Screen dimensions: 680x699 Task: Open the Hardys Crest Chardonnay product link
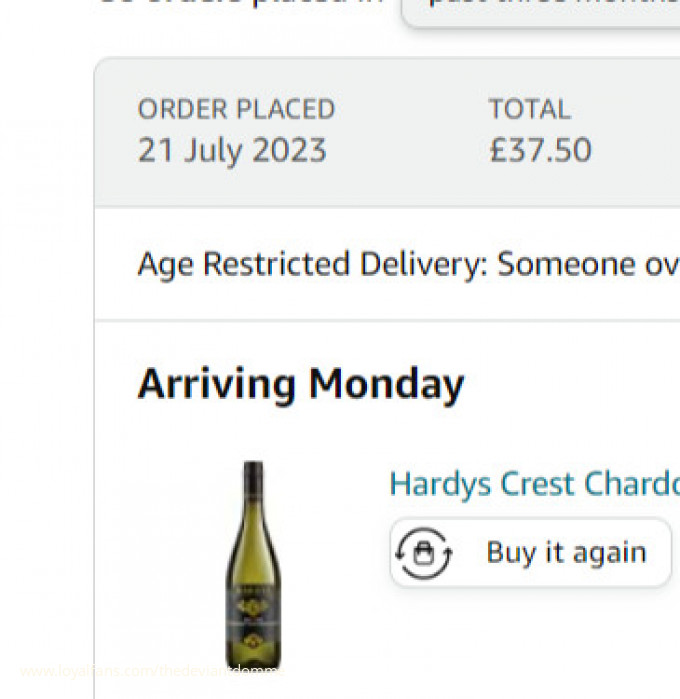click(534, 484)
